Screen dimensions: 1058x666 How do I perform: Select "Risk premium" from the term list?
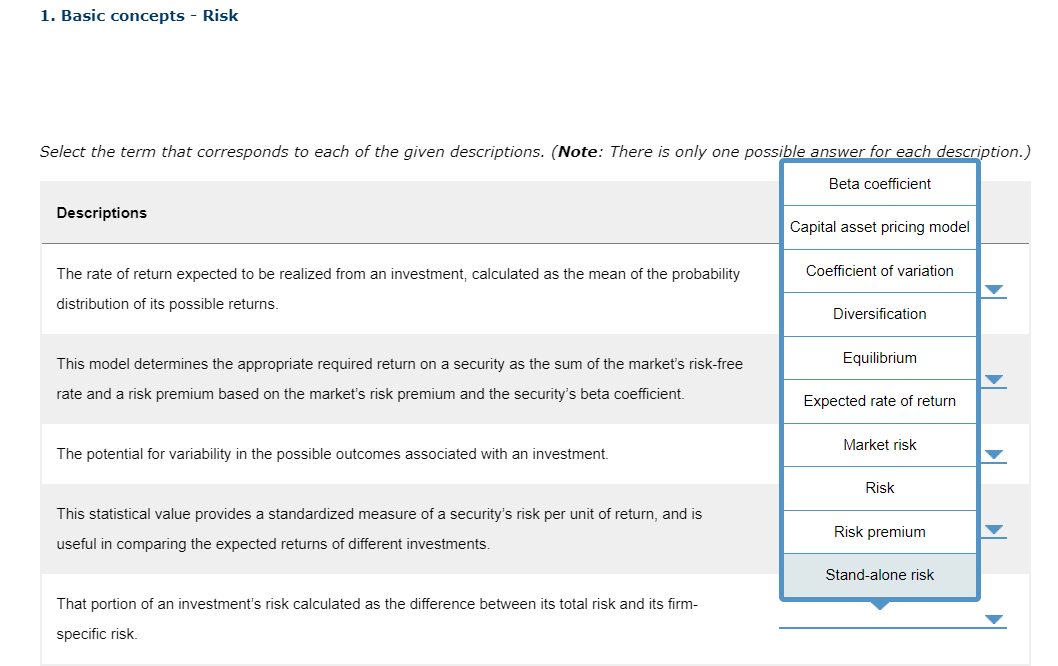[880, 531]
